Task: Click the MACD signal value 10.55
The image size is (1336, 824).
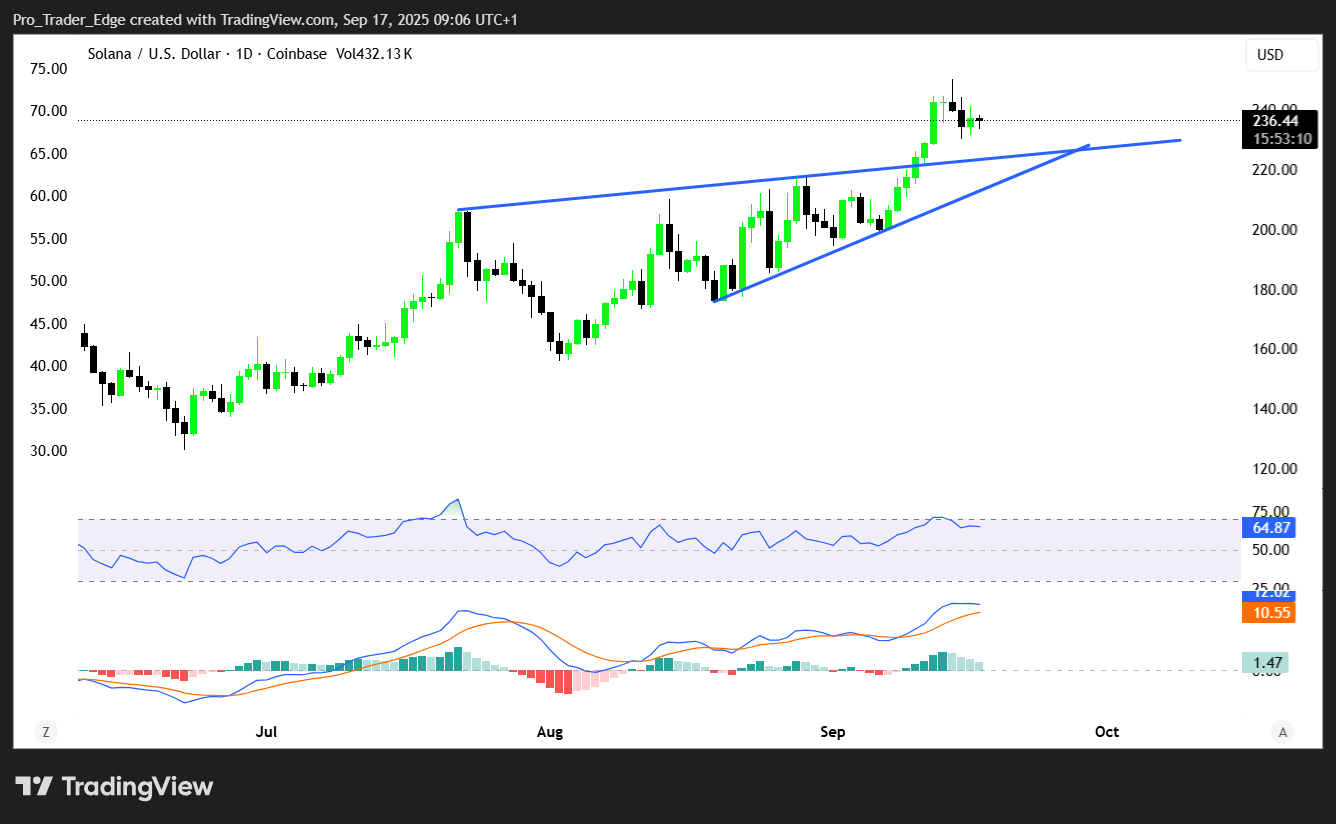Action: point(1268,612)
